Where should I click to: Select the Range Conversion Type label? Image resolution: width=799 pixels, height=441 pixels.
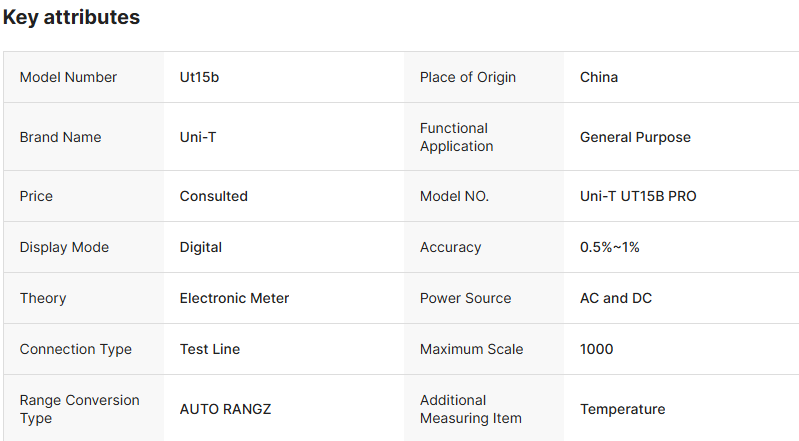point(79,409)
